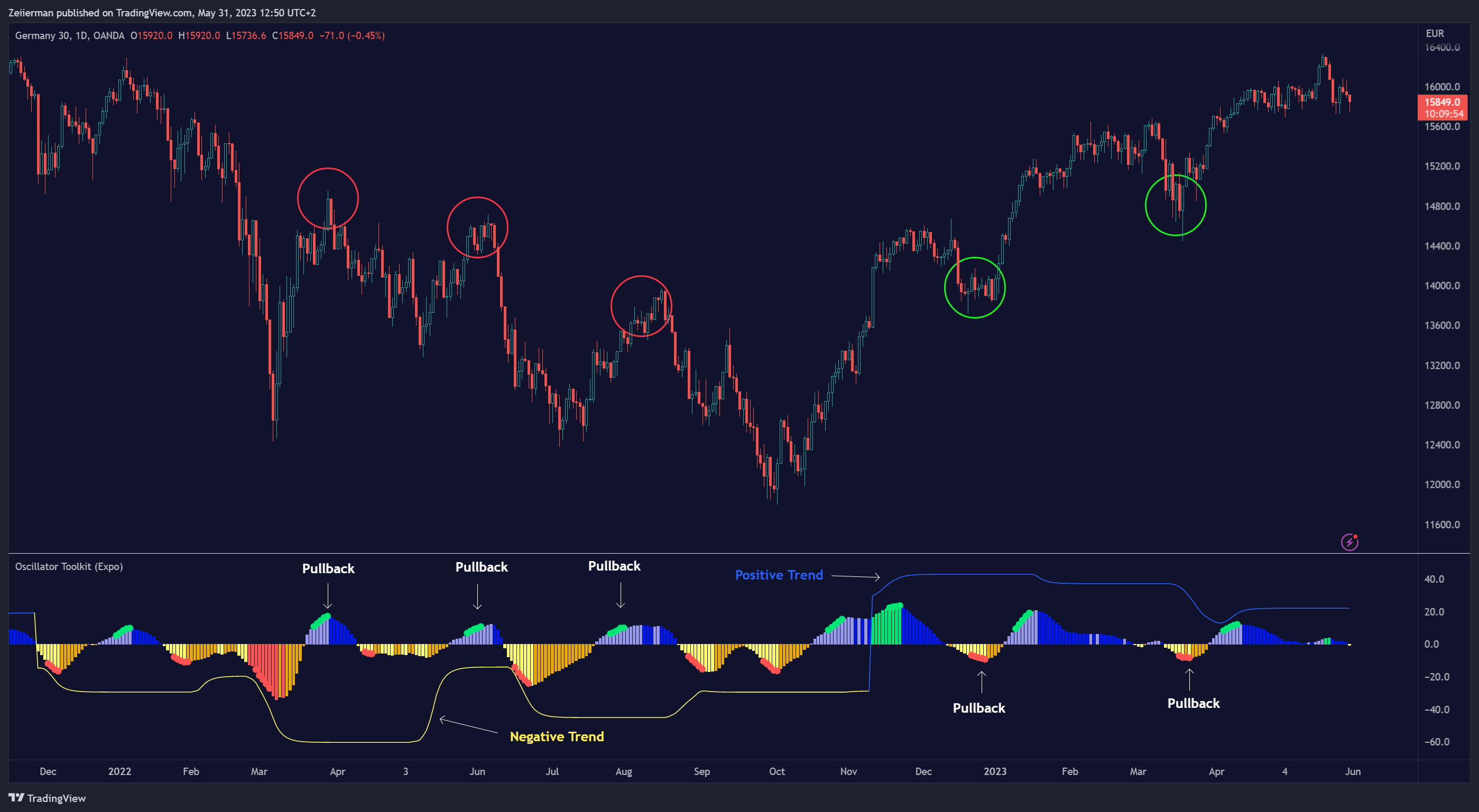Click the Germany 30, 1D, OANDA symbol title
Viewport: 1479px width, 812px height.
coord(69,35)
